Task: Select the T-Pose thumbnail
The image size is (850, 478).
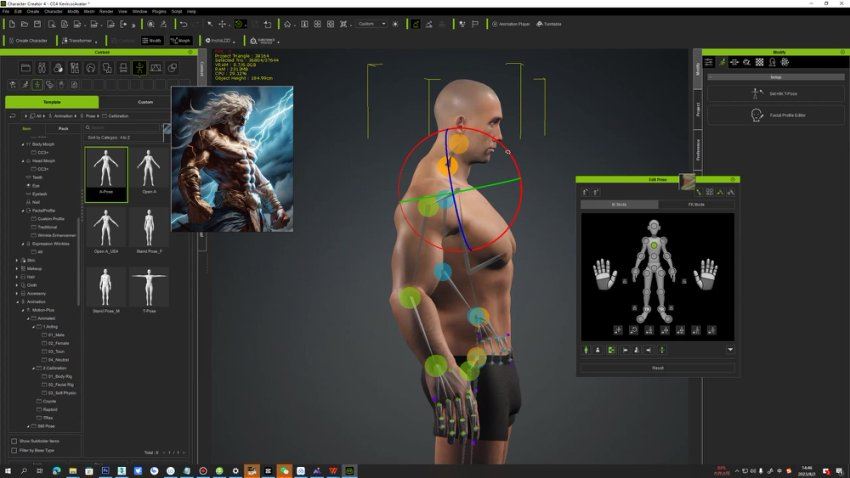Action: 149,288
